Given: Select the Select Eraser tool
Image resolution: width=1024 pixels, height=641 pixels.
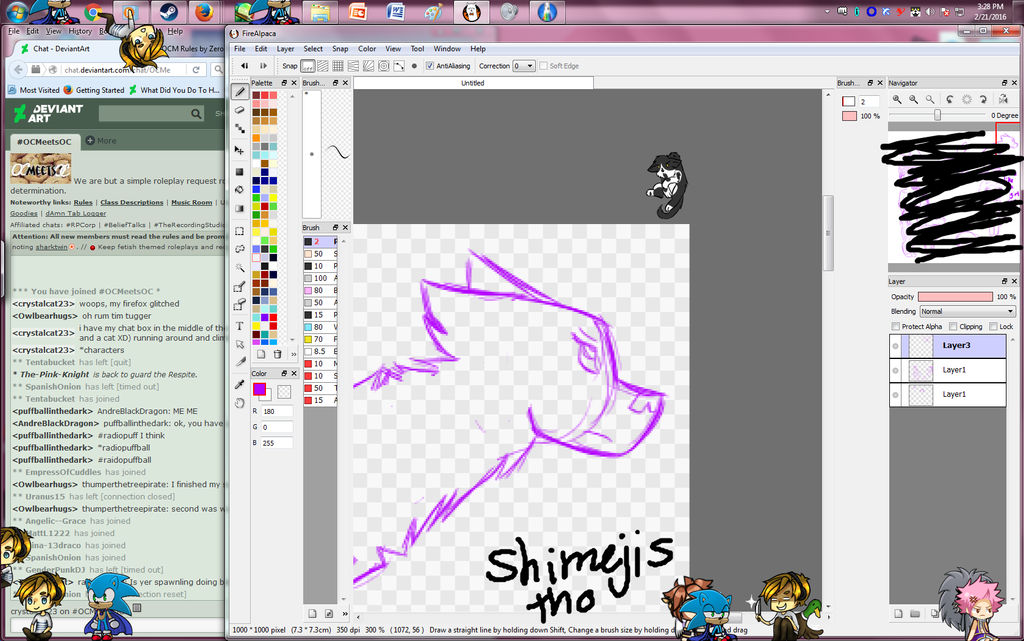Looking at the screenshot, I should point(240,305).
